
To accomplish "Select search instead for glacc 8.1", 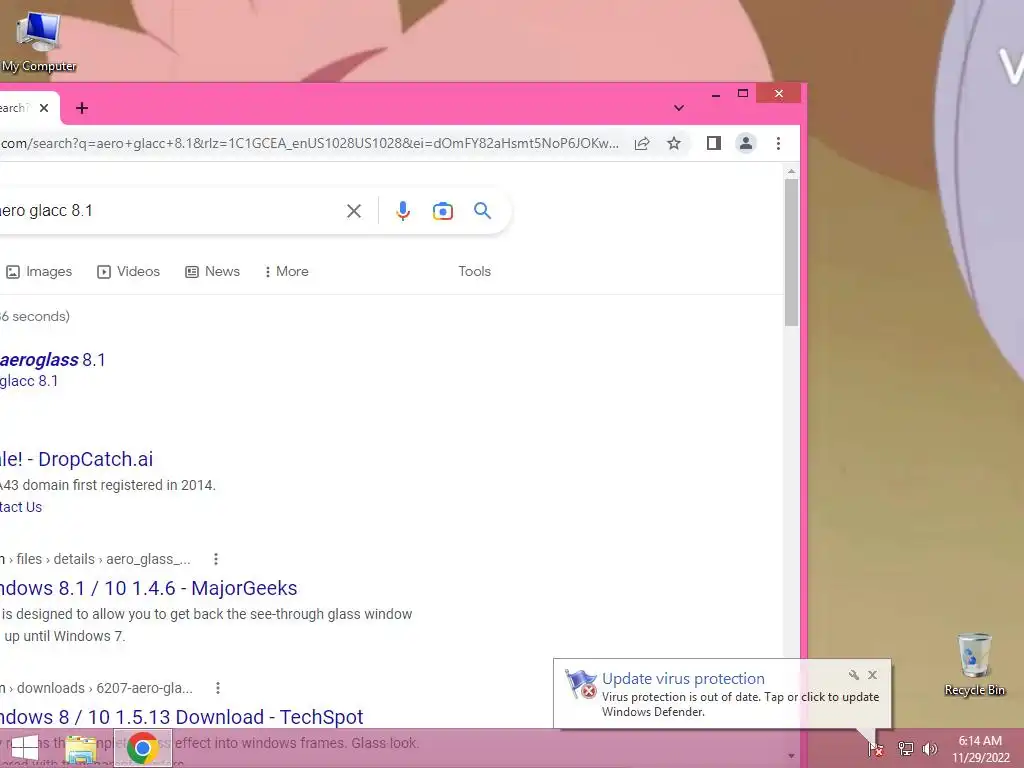I will [29, 381].
